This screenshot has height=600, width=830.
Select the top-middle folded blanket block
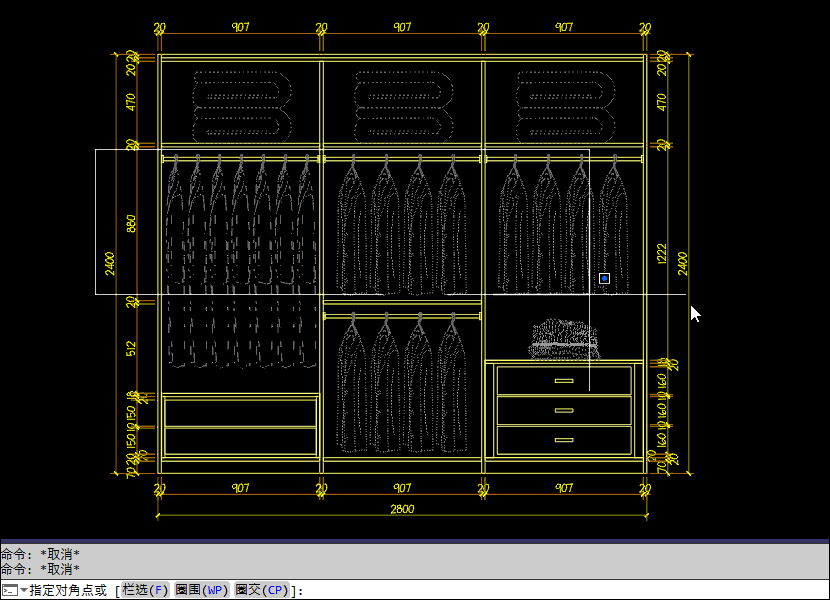(402, 105)
